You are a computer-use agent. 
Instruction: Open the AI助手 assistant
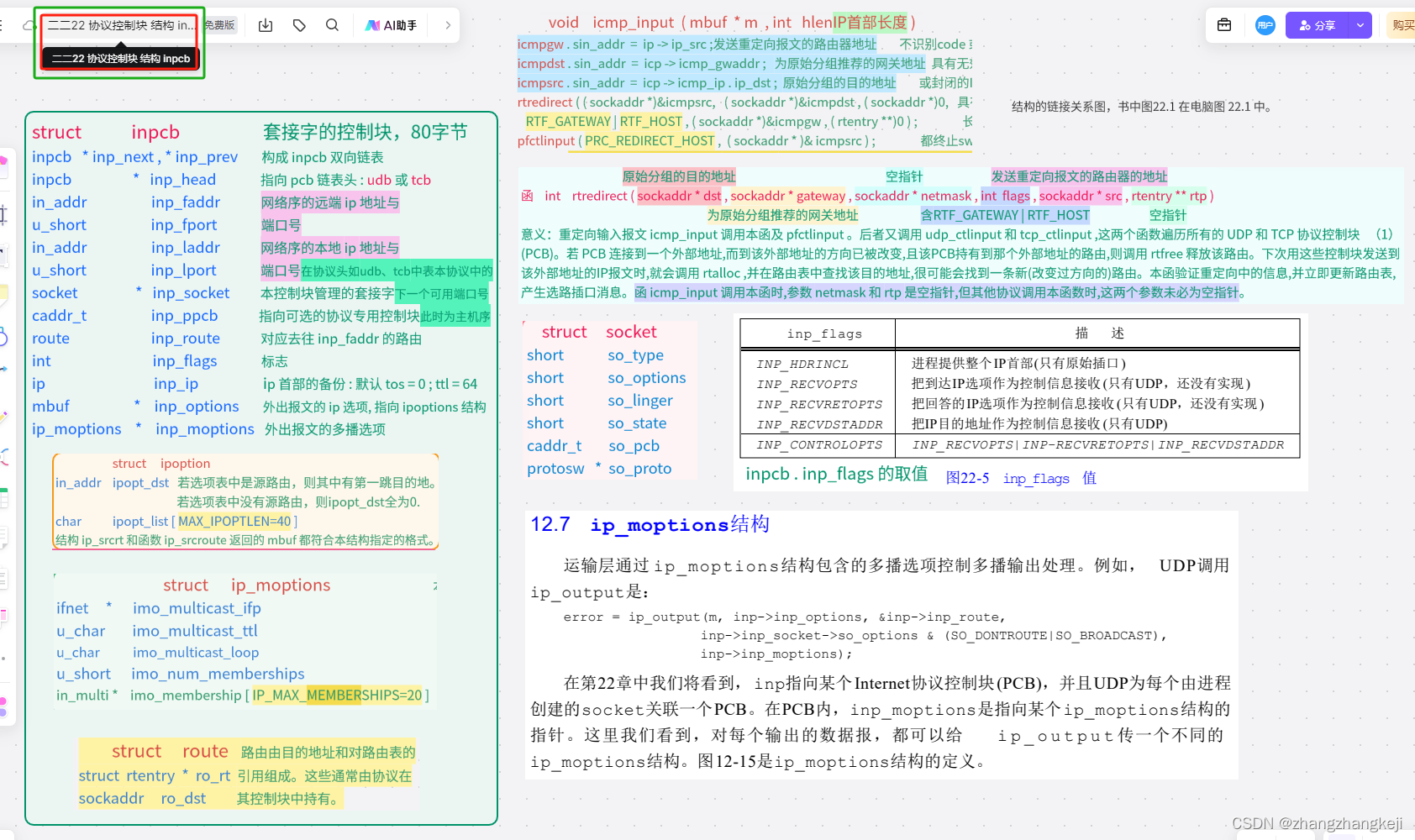[x=391, y=25]
